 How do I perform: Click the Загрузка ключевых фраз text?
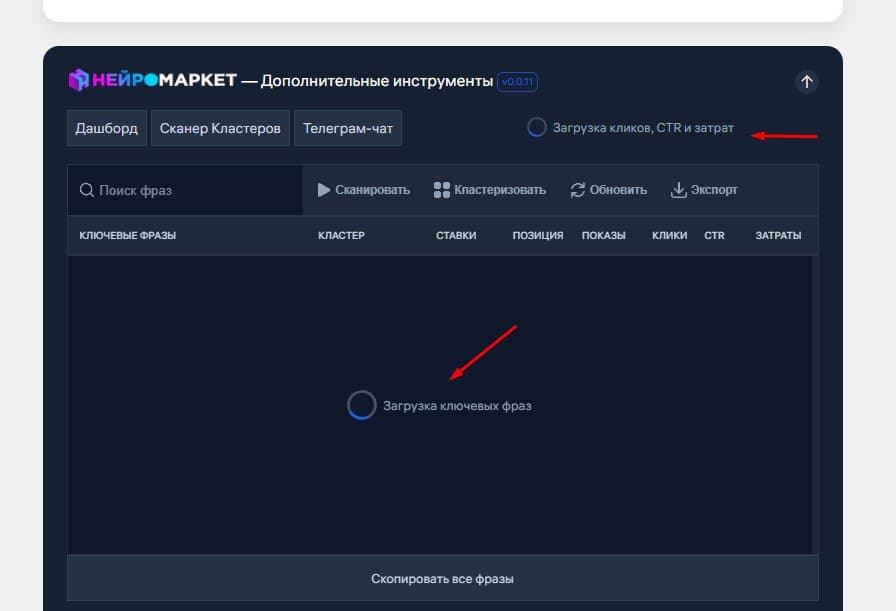coord(457,406)
